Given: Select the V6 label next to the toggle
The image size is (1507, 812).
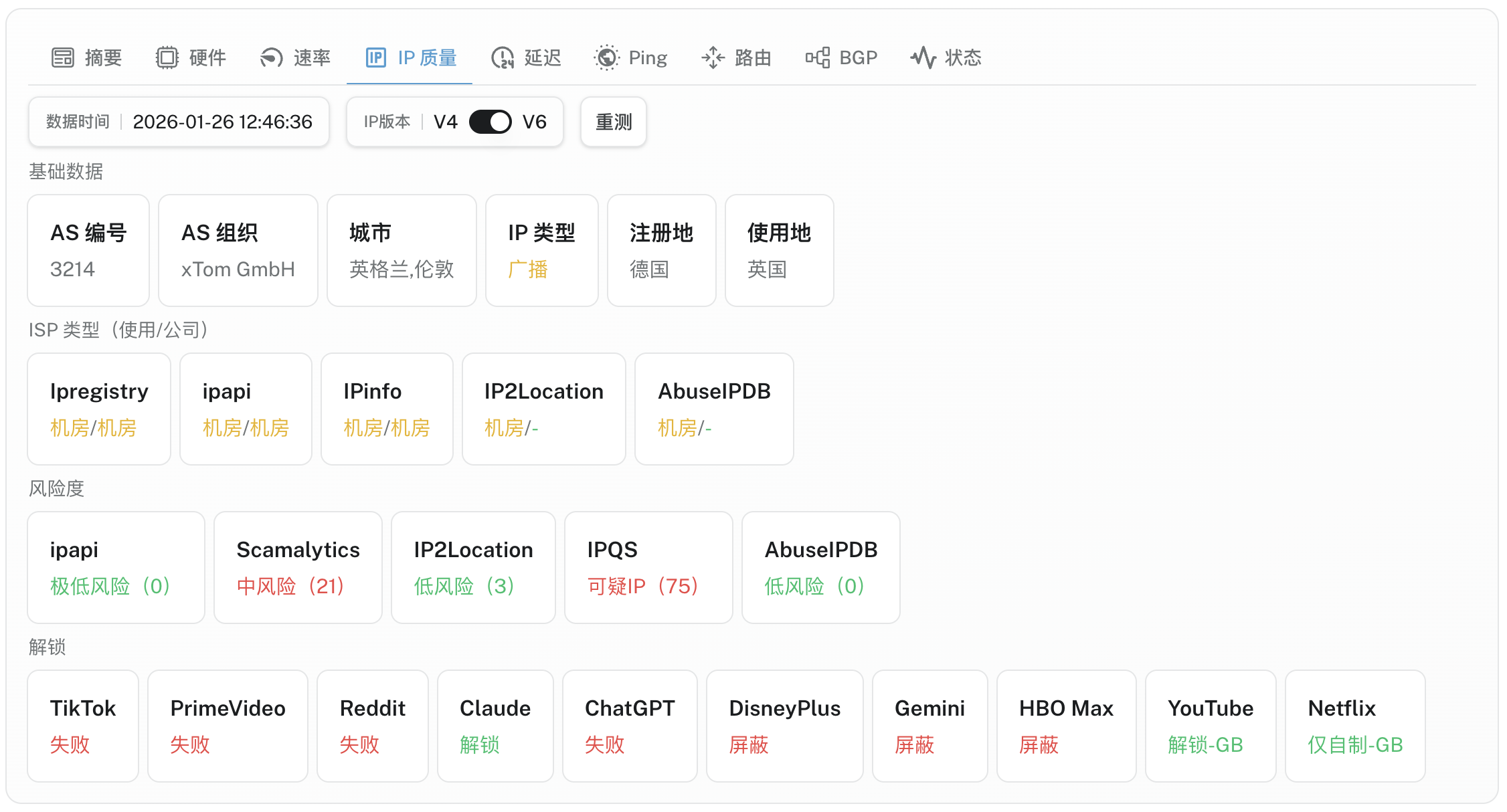Looking at the screenshot, I should (534, 122).
